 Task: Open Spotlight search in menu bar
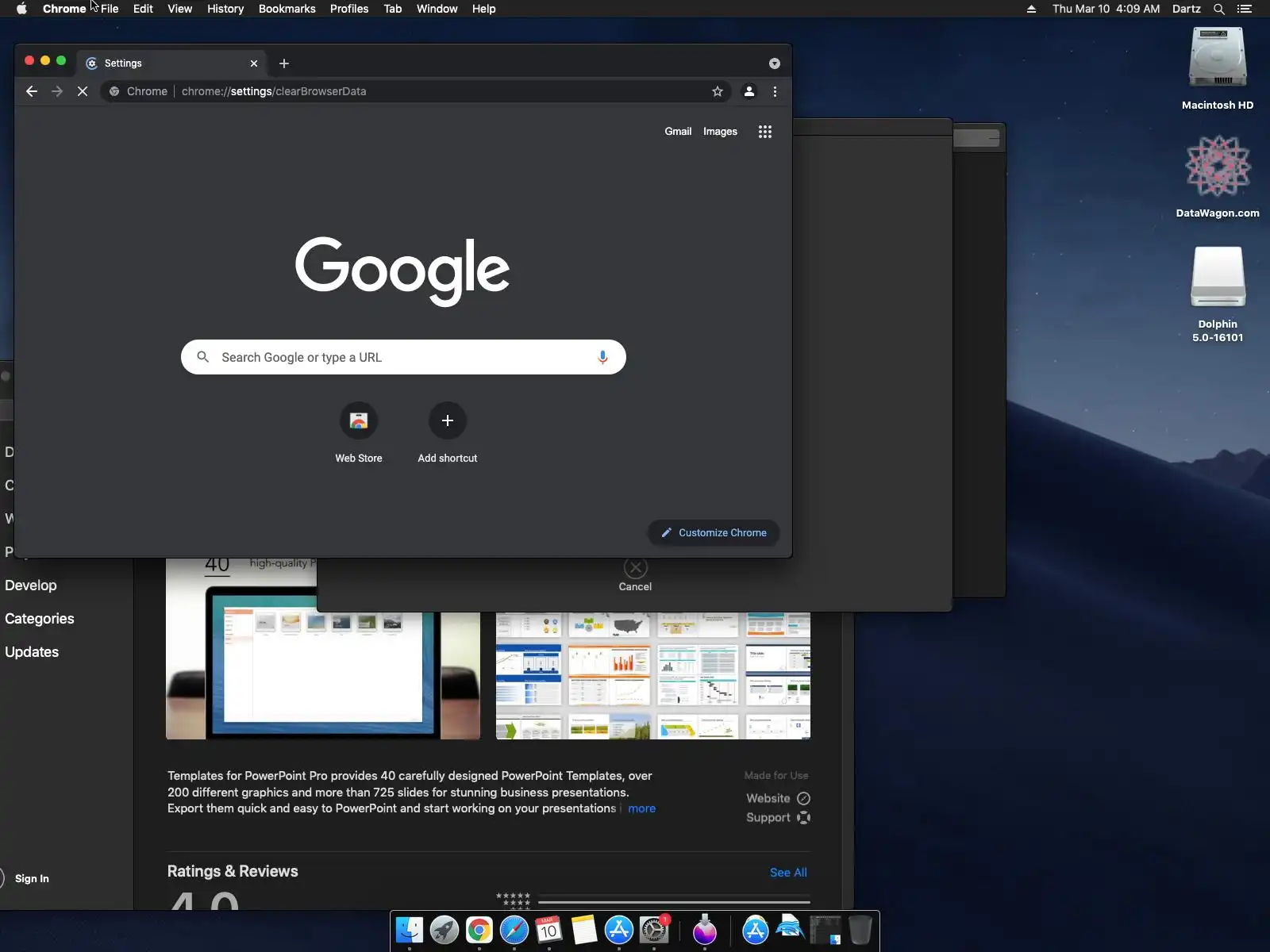tap(1219, 9)
